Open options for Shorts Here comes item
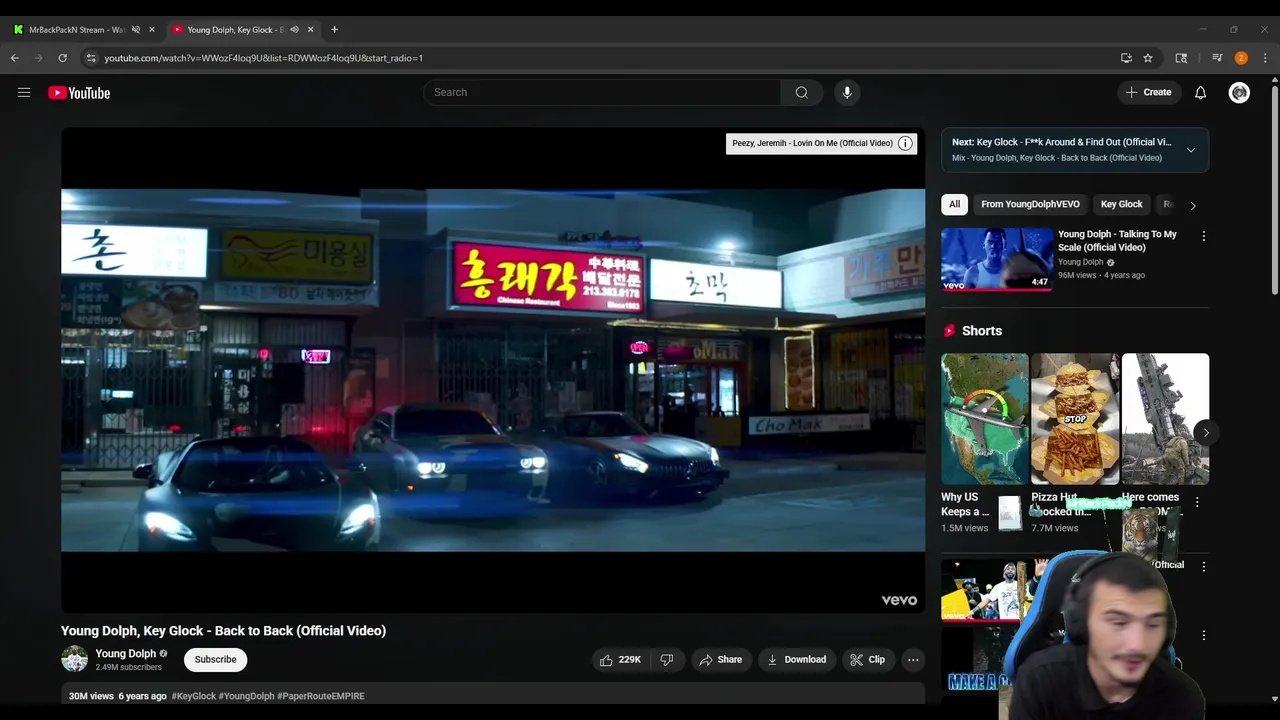The width and height of the screenshot is (1280, 720). 1197,502
